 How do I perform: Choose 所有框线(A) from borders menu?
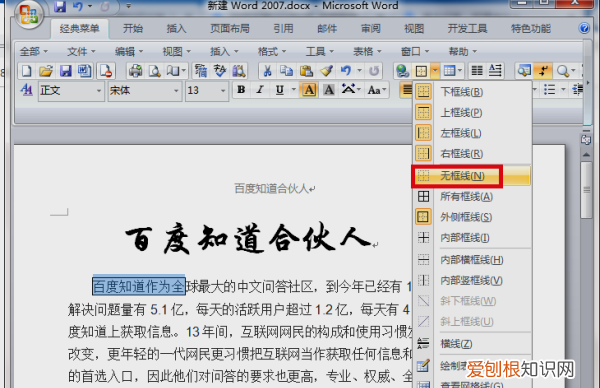point(471,197)
